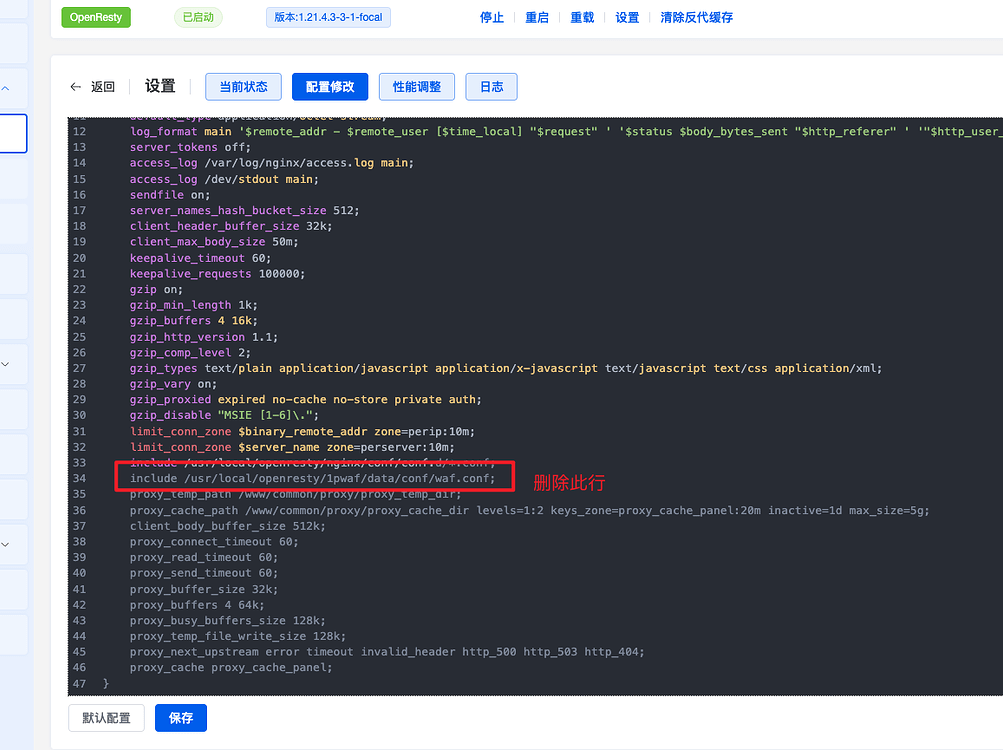Keep the 配置修改 tab active
This screenshot has height=750, width=1003.
coord(329,86)
